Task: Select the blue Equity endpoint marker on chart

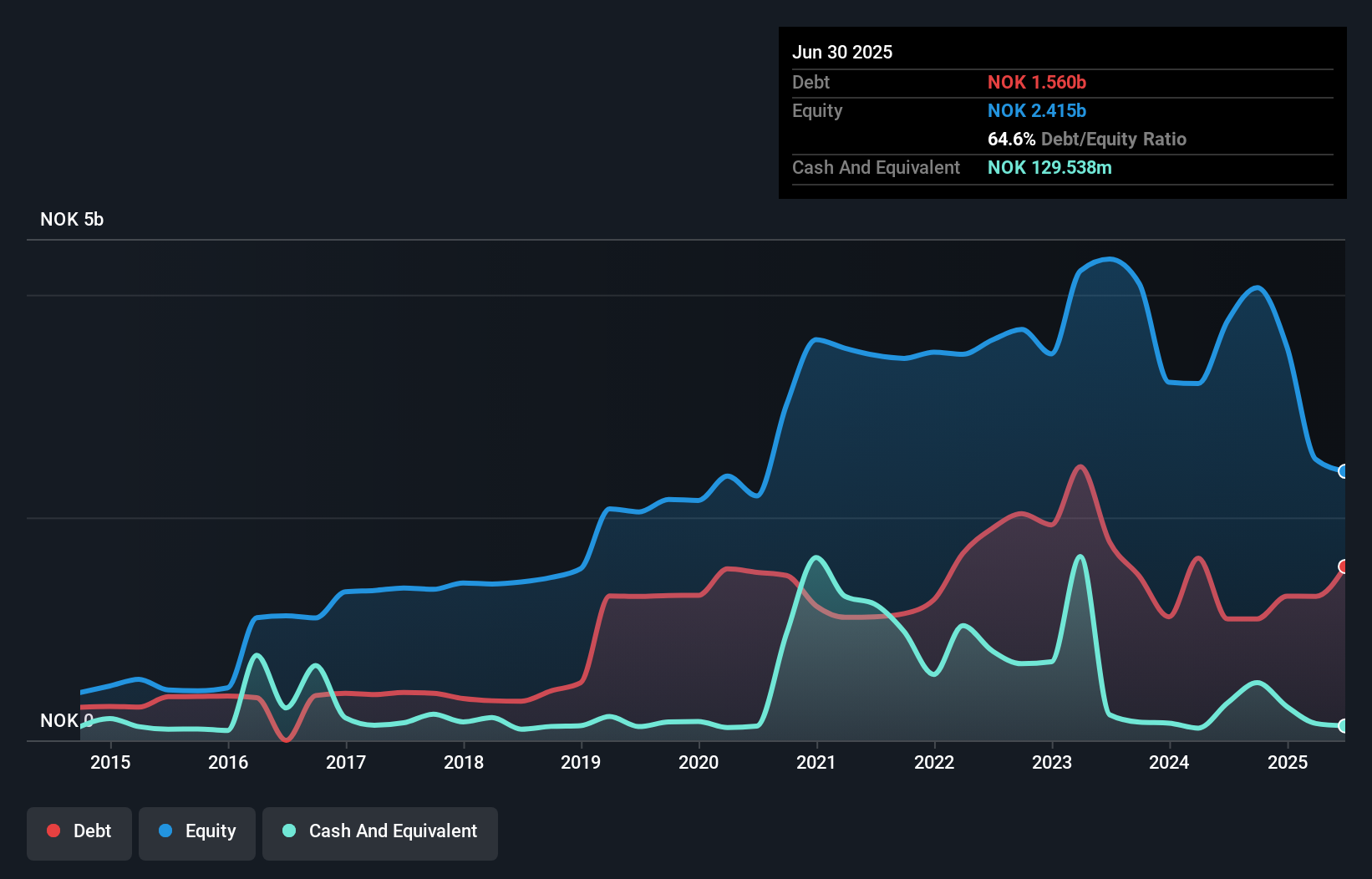Action: tap(1344, 472)
